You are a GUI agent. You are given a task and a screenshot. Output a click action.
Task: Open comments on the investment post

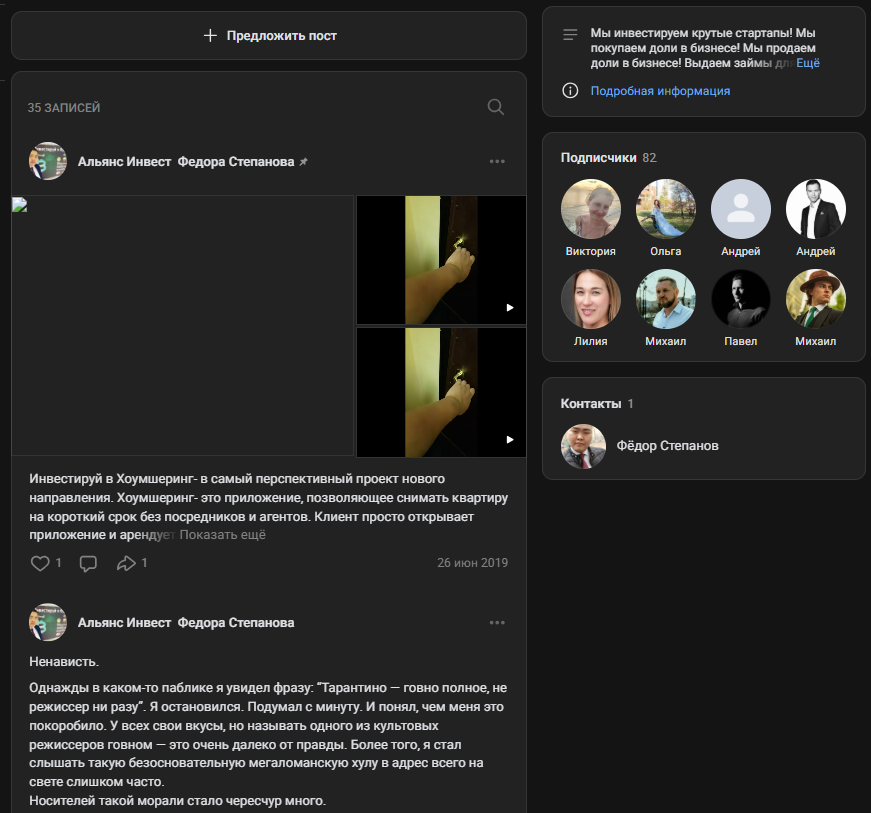click(x=88, y=563)
